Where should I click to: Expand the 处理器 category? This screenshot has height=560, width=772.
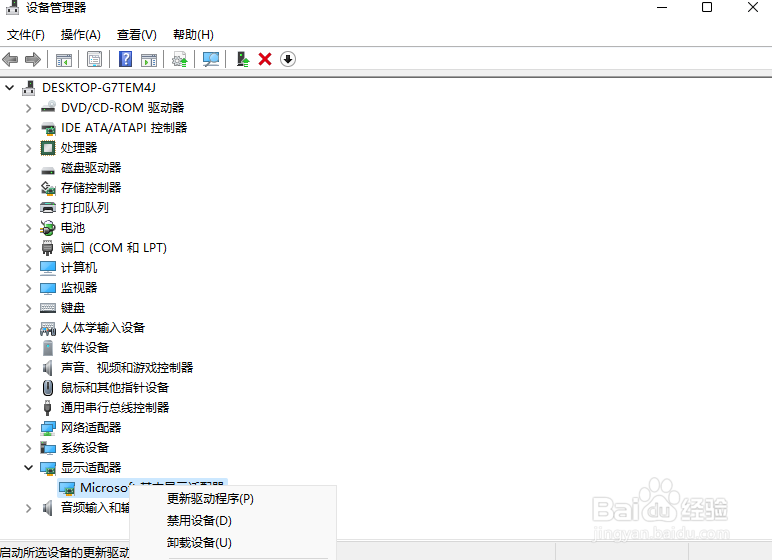(29, 148)
